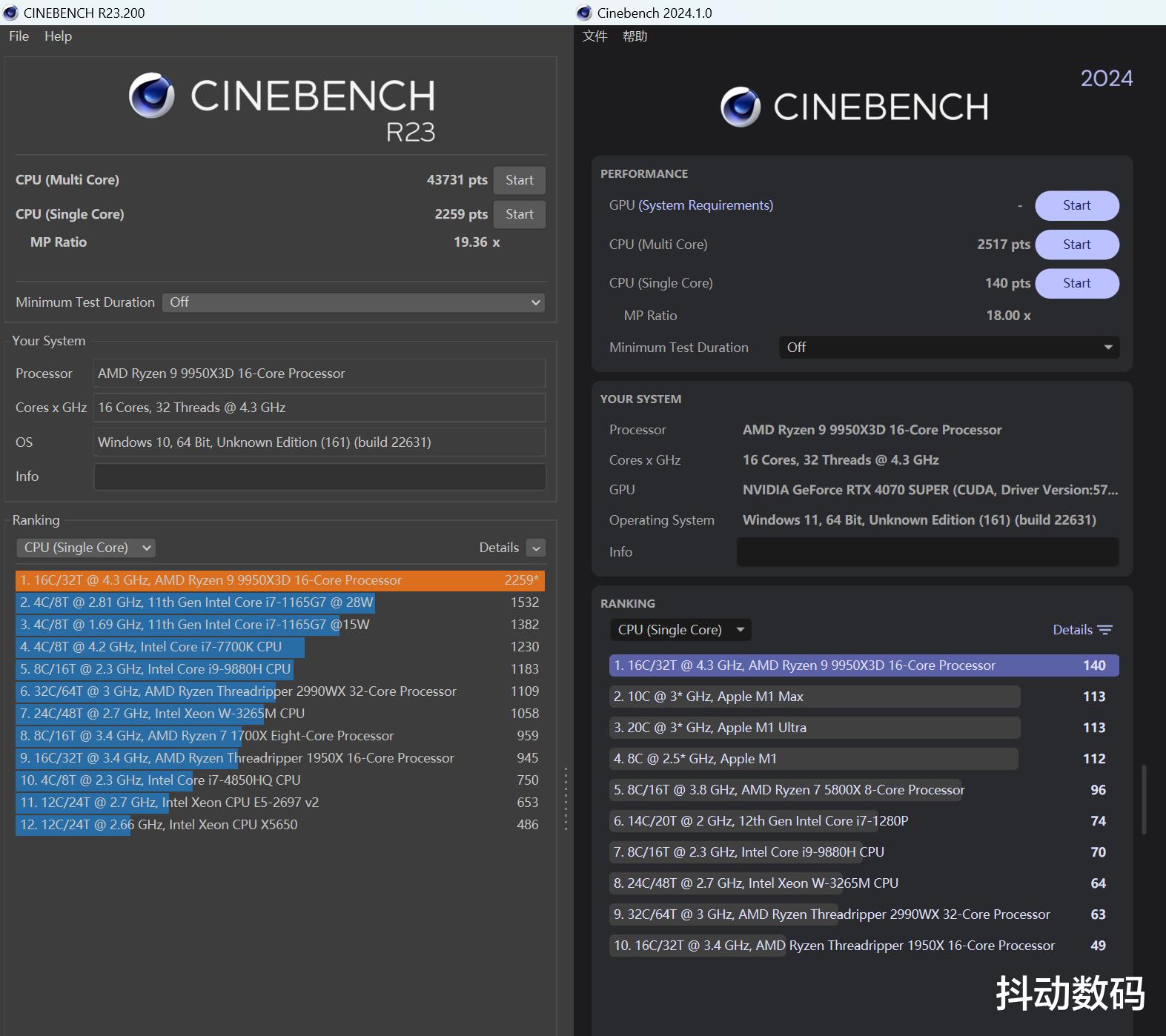
Task: Select R23 row Intel Core i9-9880H
Action: (x=280, y=669)
